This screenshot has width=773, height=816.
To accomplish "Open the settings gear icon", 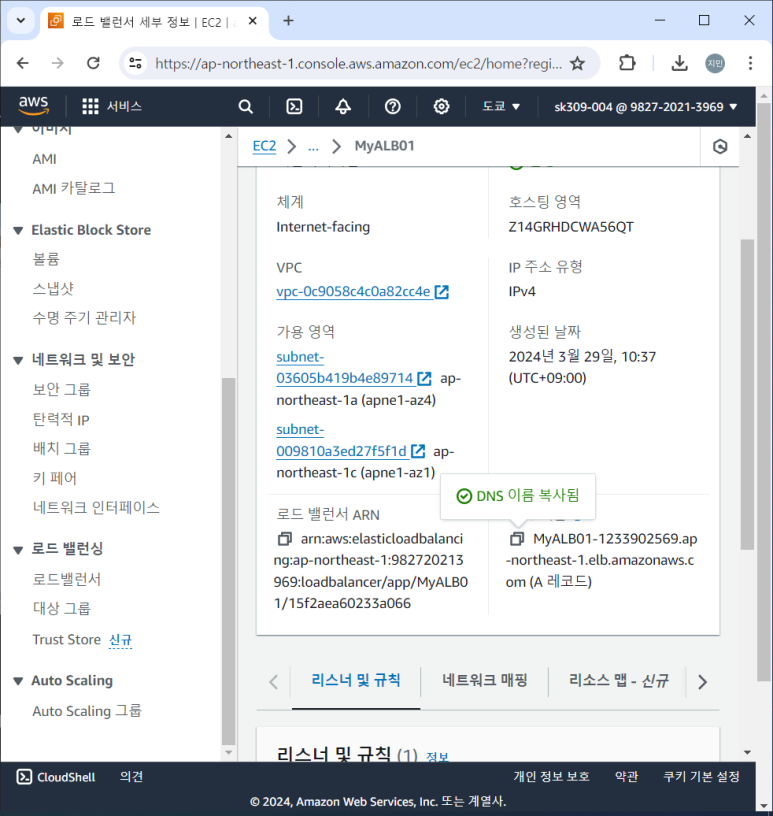I will tap(441, 107).
